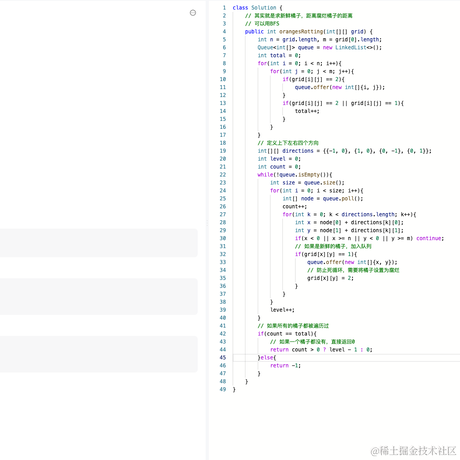Click the highlighted '}else{' line
Screen dimensions: 460x460
(267, 358)
